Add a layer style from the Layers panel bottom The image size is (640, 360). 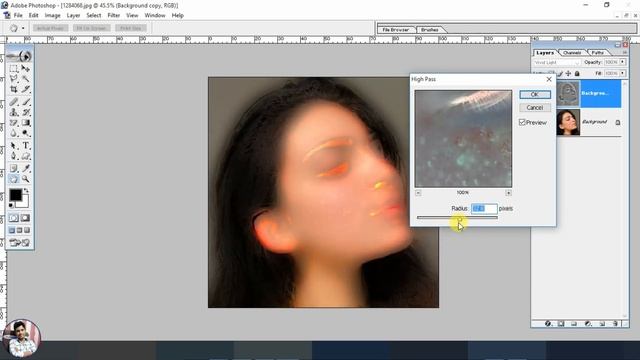click(548, 324)
